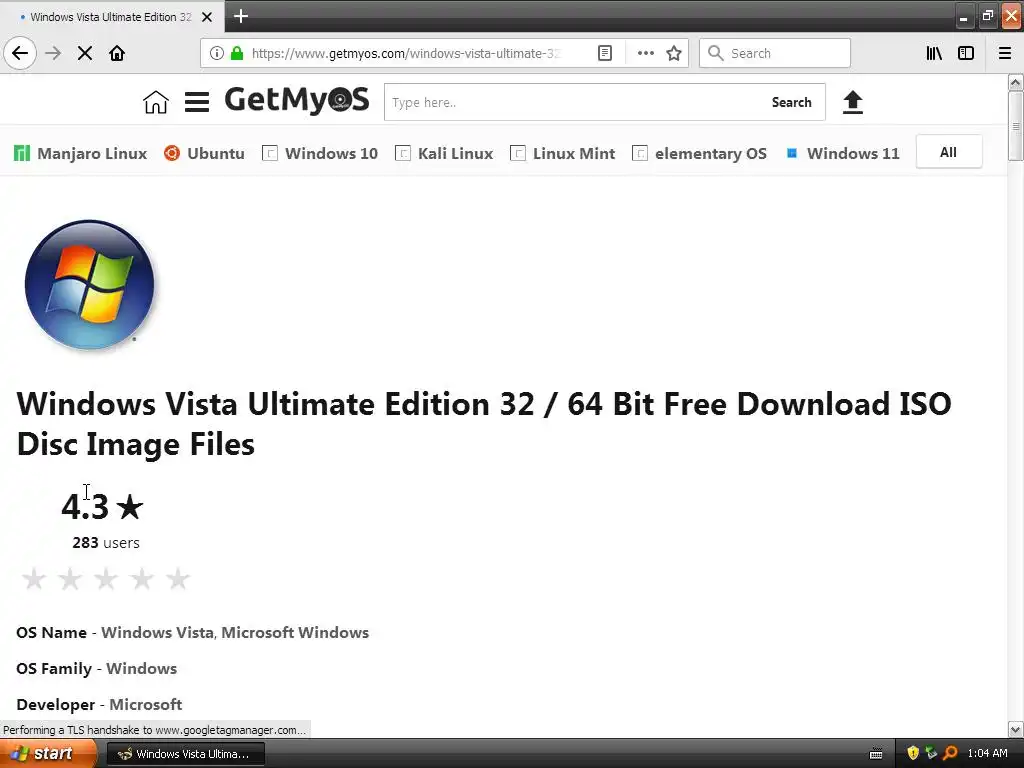
Task: Rate with the fourth star
Action: 142,579
